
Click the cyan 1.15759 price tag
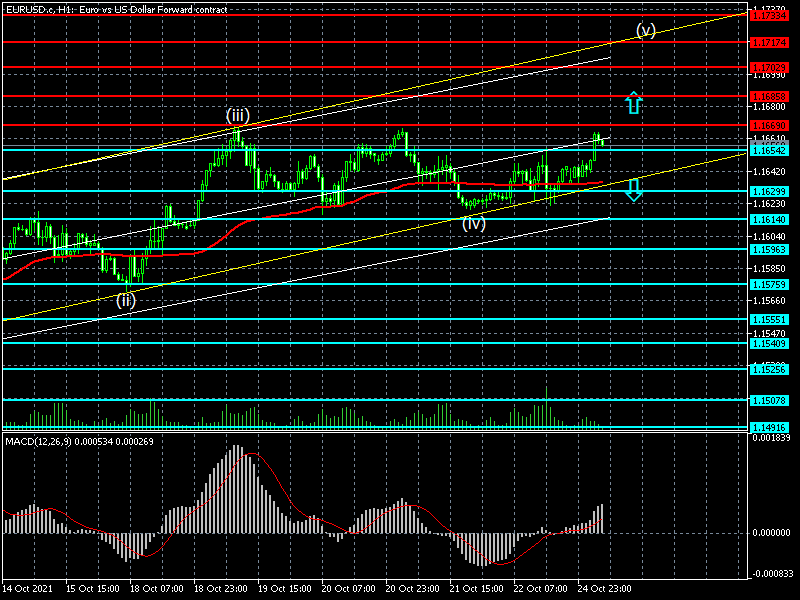770,284
